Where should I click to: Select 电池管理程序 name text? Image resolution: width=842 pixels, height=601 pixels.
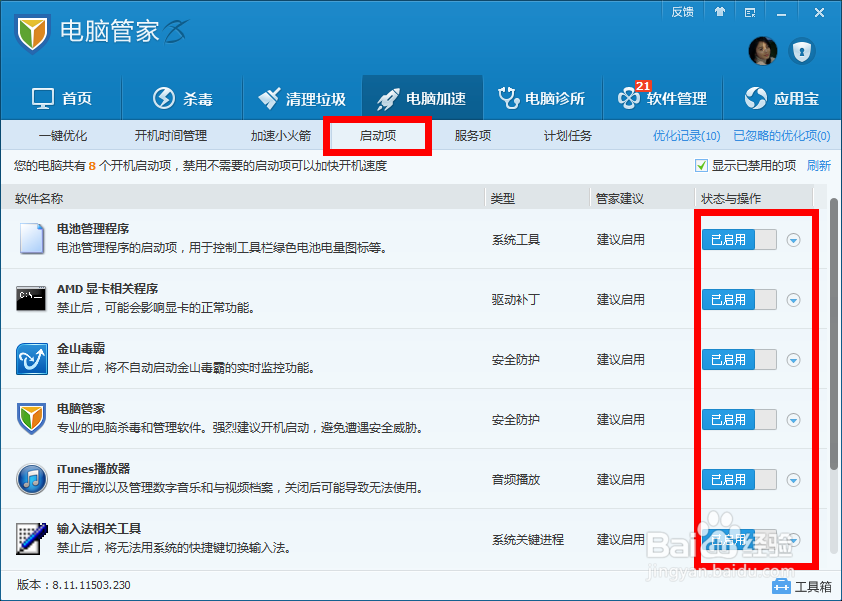93,229
